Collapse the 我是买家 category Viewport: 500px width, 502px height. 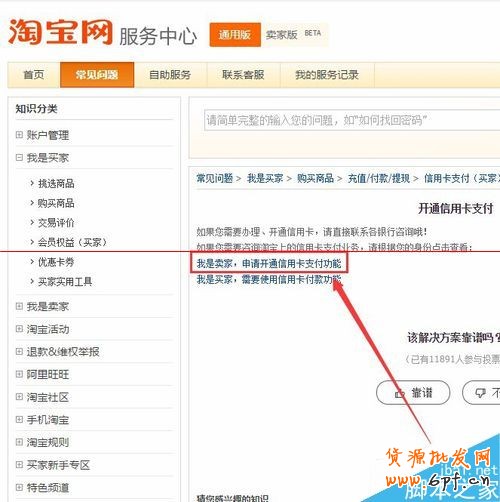19,157
